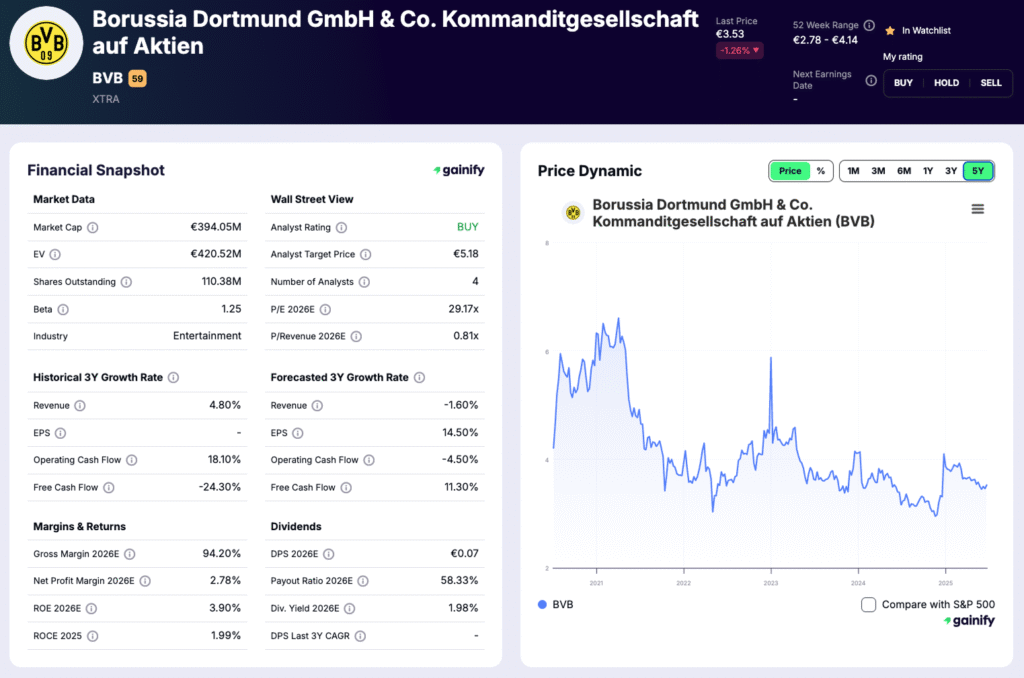Click the gainify logo in Financial Snapshot
This screenshot has height=678, width=1024.
[459, 170]
